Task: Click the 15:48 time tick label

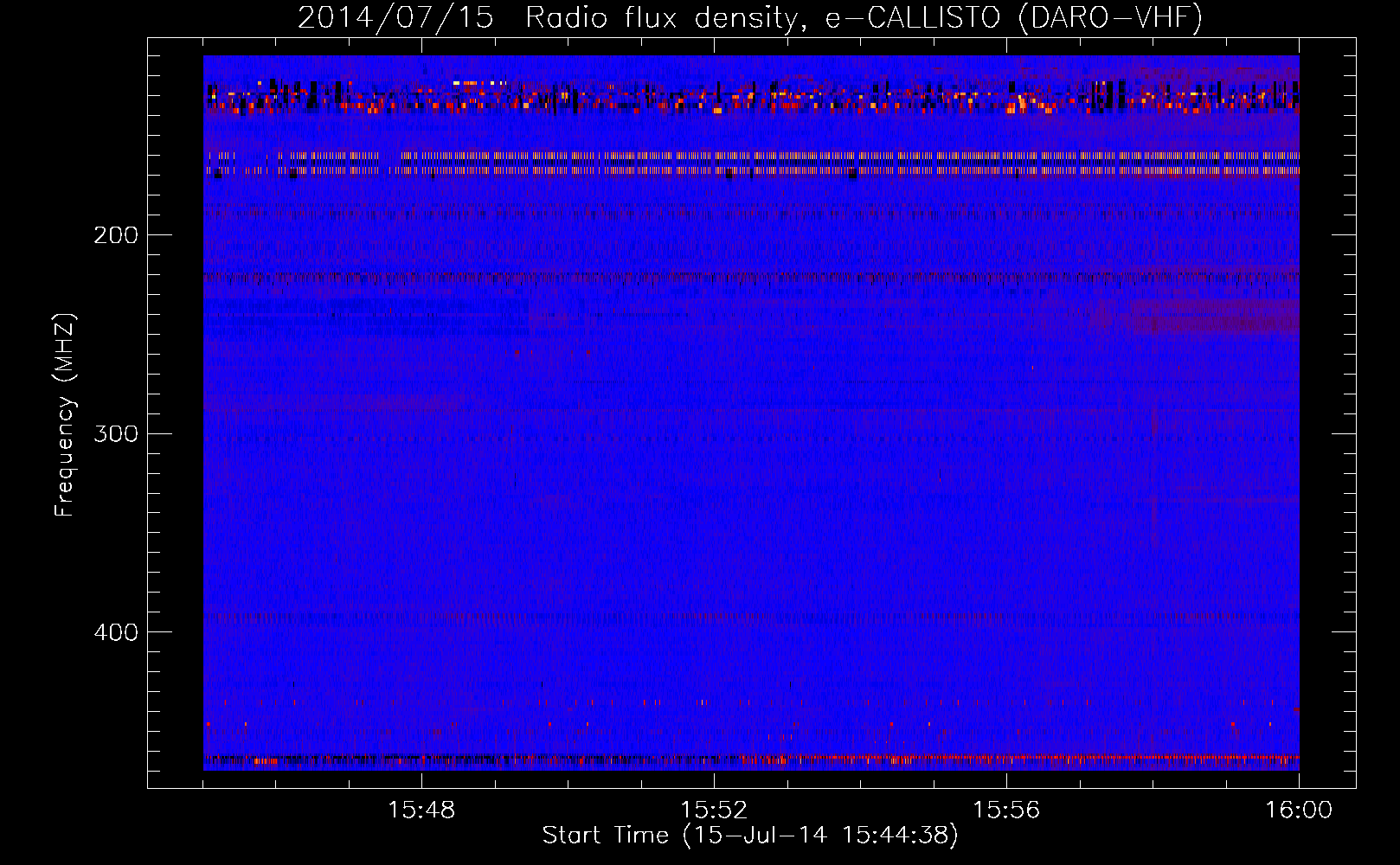Action: [421, 811]
